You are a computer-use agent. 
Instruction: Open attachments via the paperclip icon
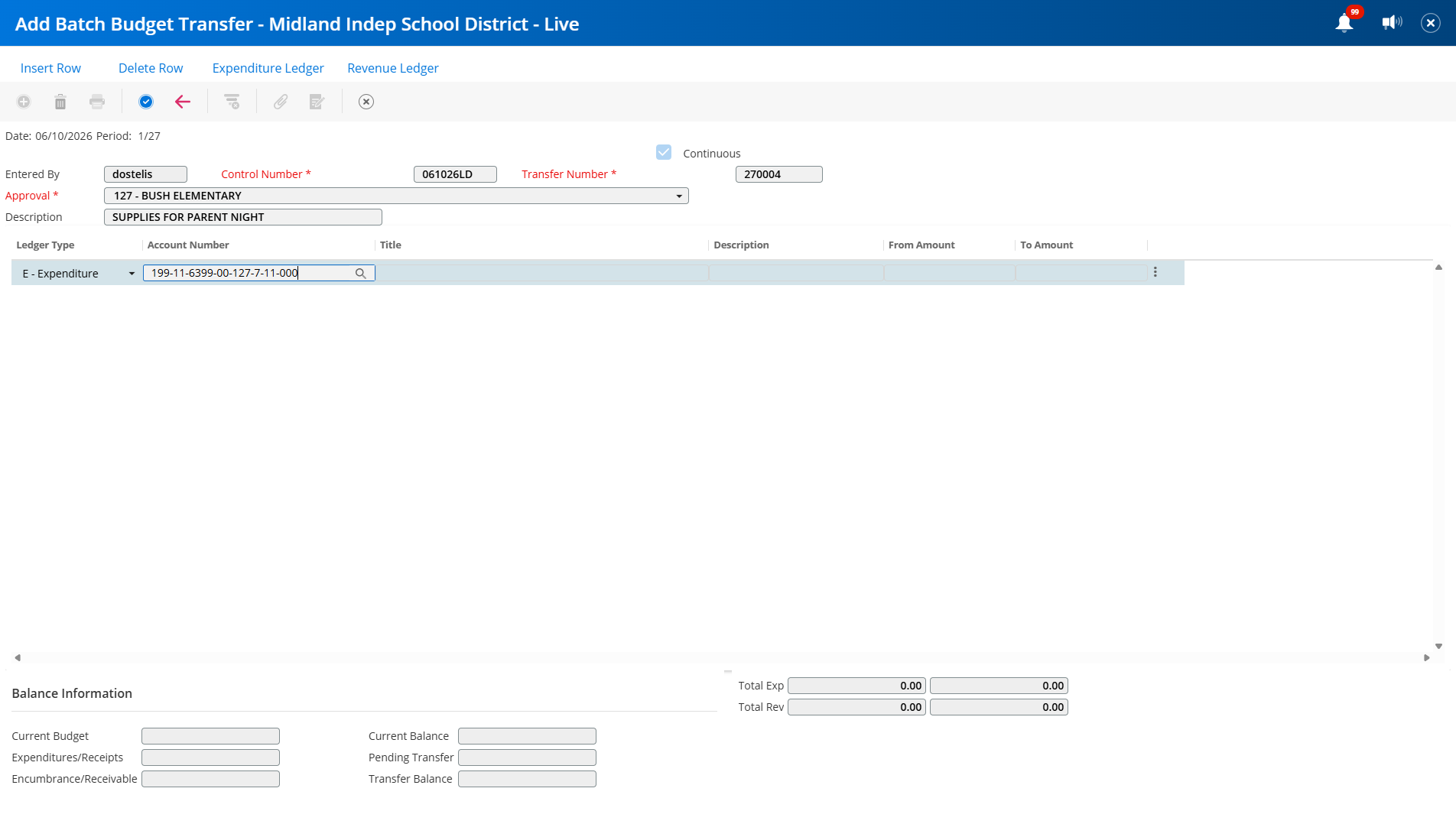tap(281, 102)
